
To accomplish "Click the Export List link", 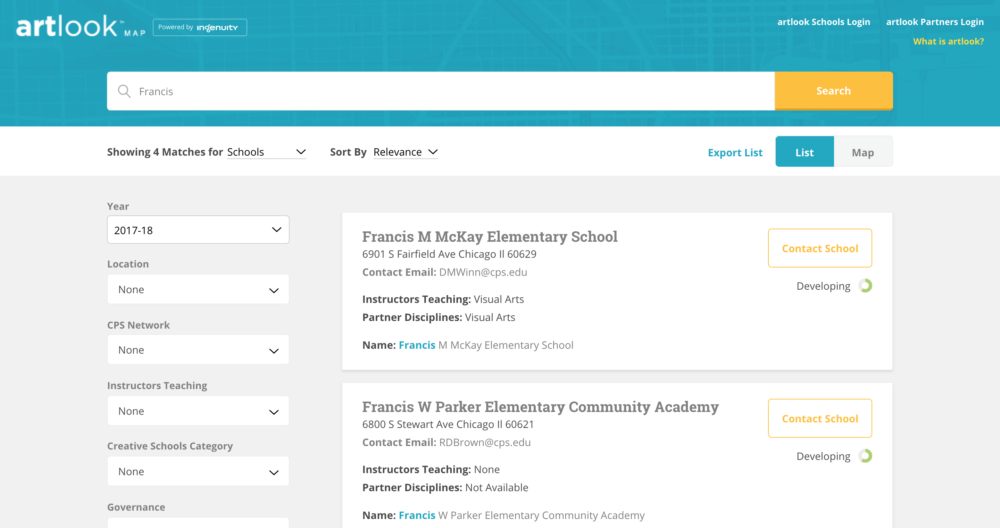I will click(x=735, y=152).
